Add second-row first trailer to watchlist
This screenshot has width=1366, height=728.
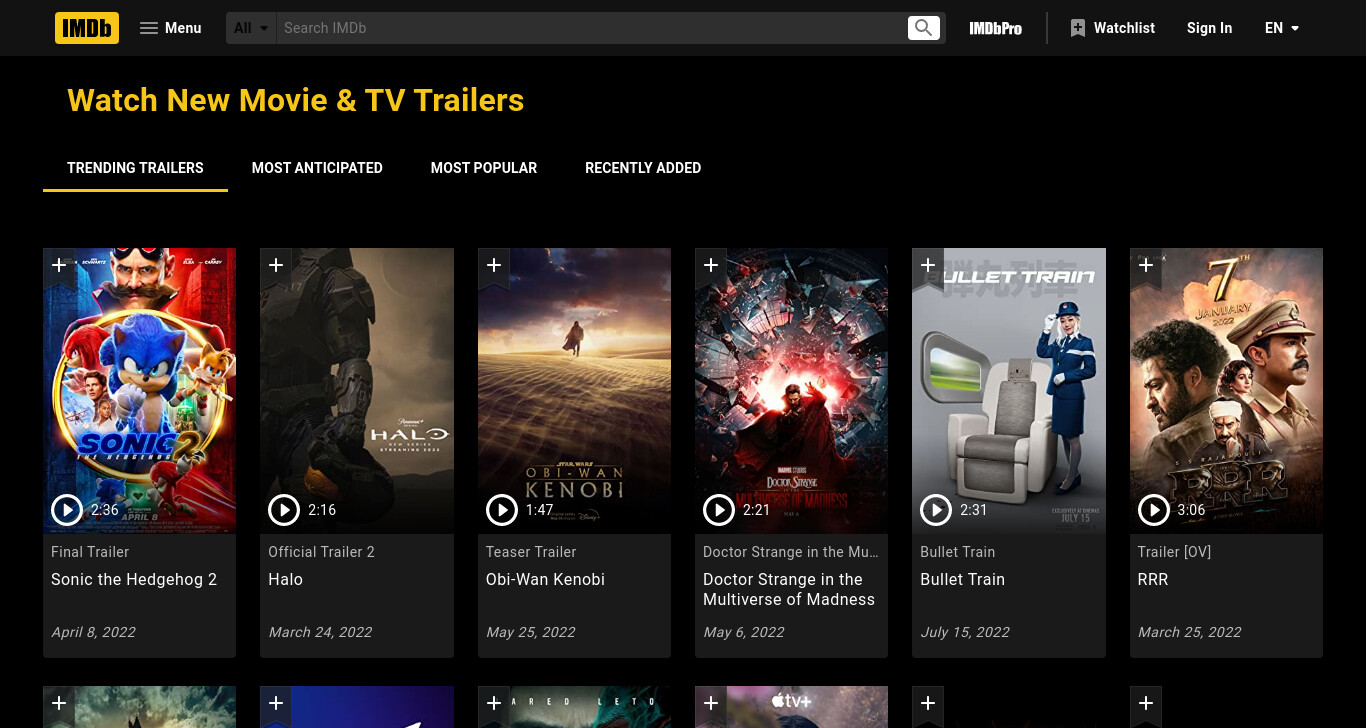pyautogui.click(x=59, y=705)
